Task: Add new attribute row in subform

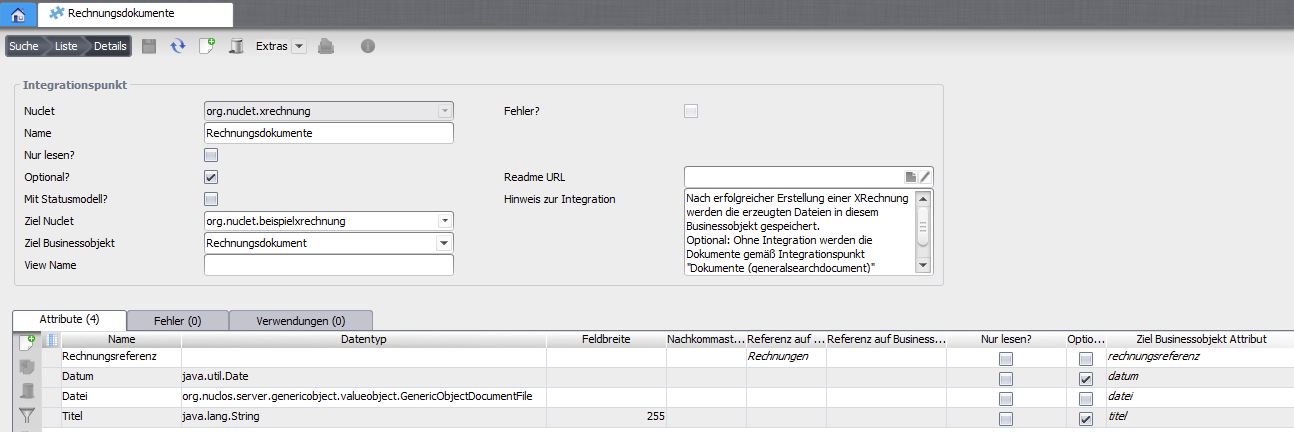Action: tap(28, 342)
